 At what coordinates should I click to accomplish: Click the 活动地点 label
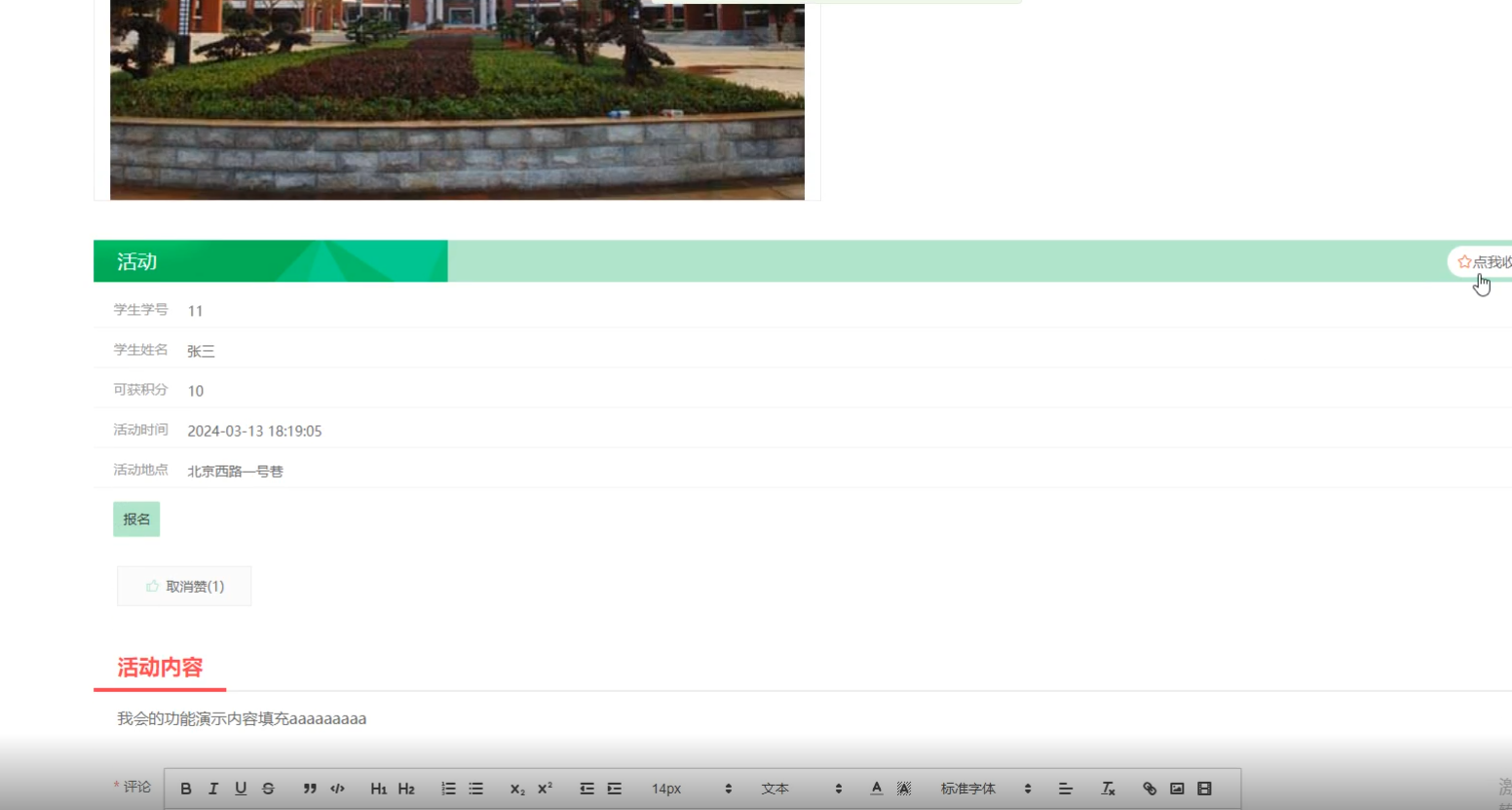coord(140,470)
